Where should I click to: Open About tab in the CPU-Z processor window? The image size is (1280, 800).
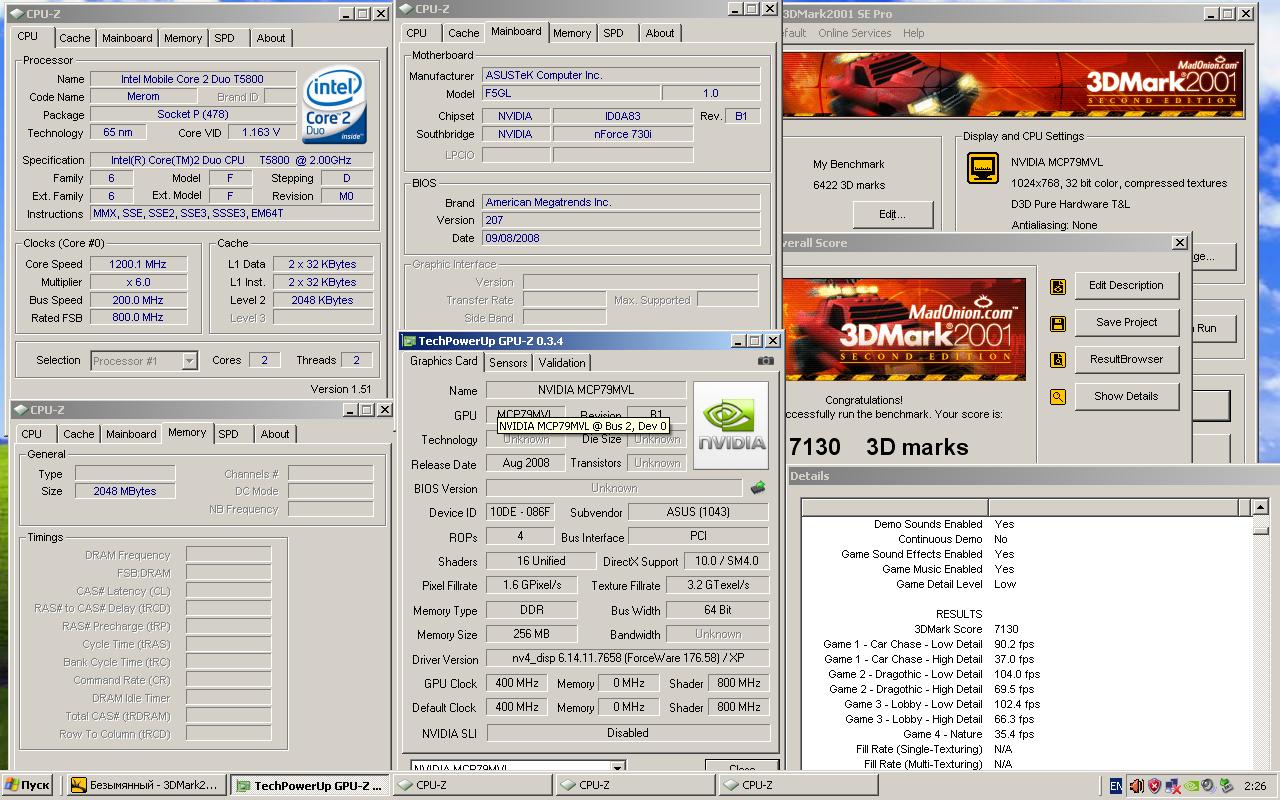pos(271,38)
